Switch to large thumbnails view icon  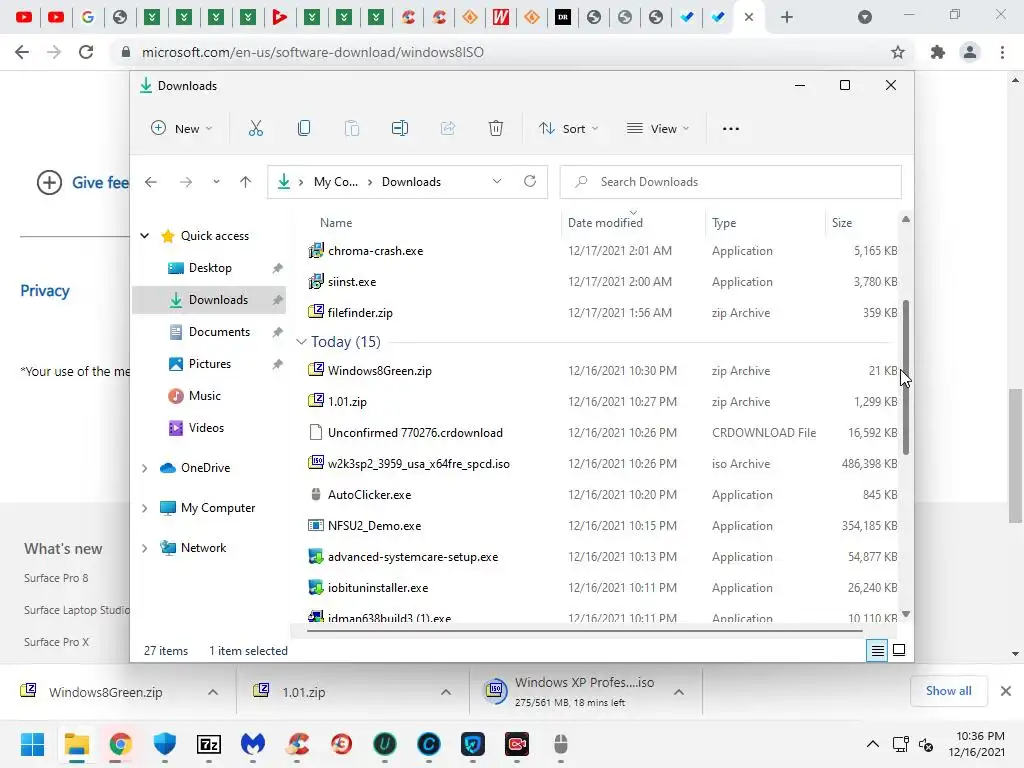(x=899, y=650)
